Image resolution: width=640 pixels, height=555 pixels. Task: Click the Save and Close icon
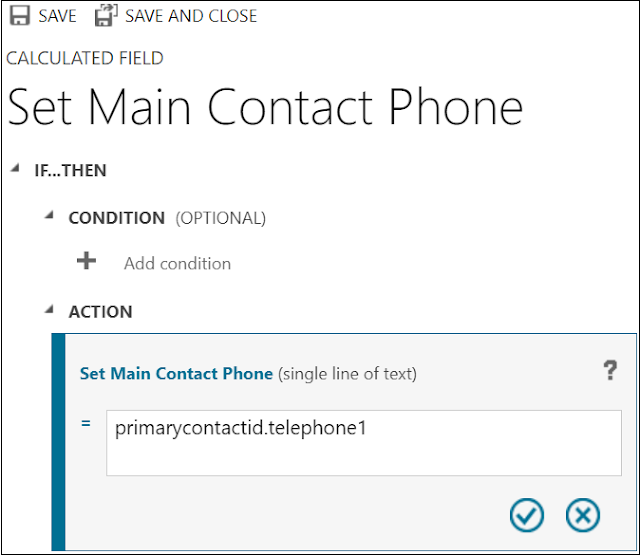point(106,16)
